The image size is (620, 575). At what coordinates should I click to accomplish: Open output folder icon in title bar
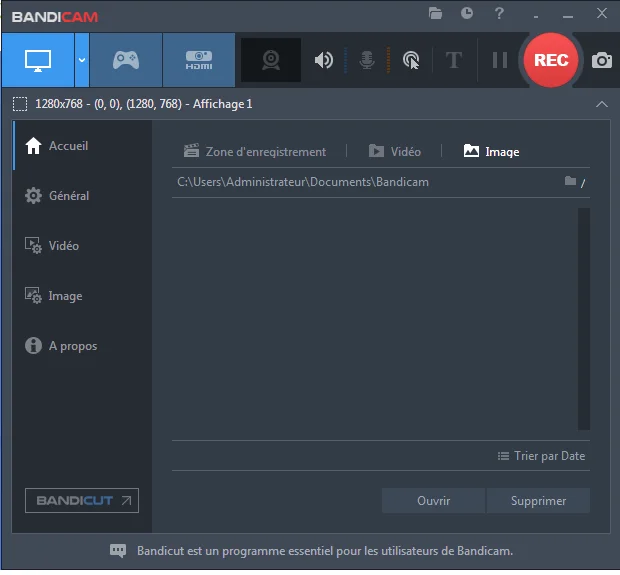[435, 13]
